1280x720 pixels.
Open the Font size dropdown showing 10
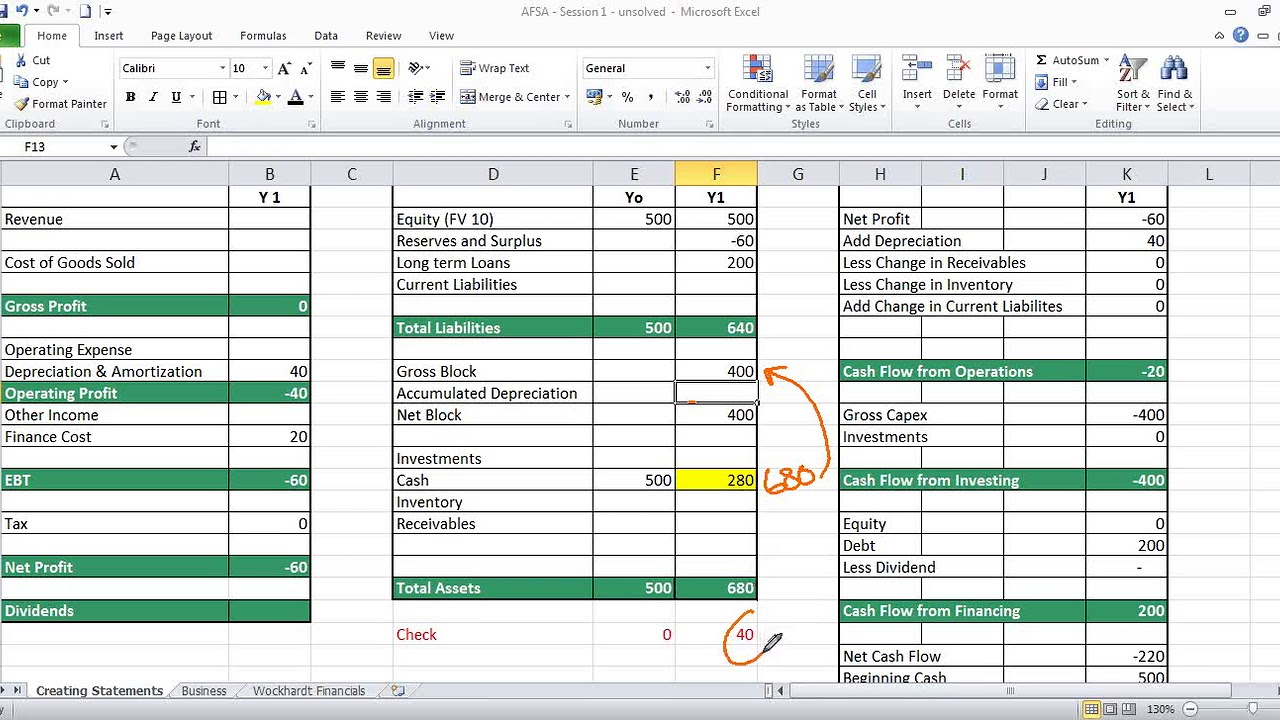tap(265, 68)
